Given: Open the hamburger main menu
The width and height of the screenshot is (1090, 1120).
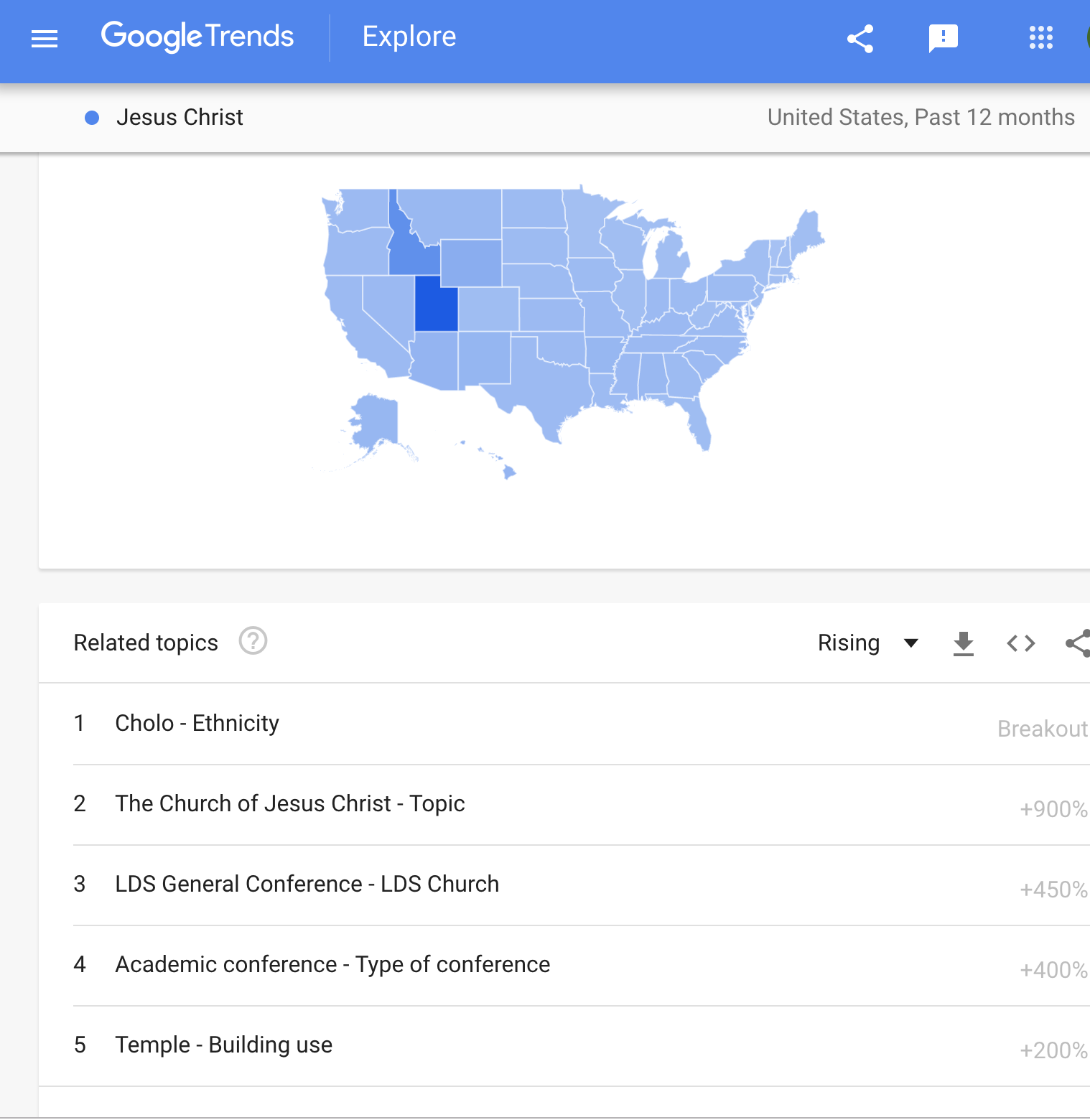Looking at the screenshot, I should pos(45,38).
